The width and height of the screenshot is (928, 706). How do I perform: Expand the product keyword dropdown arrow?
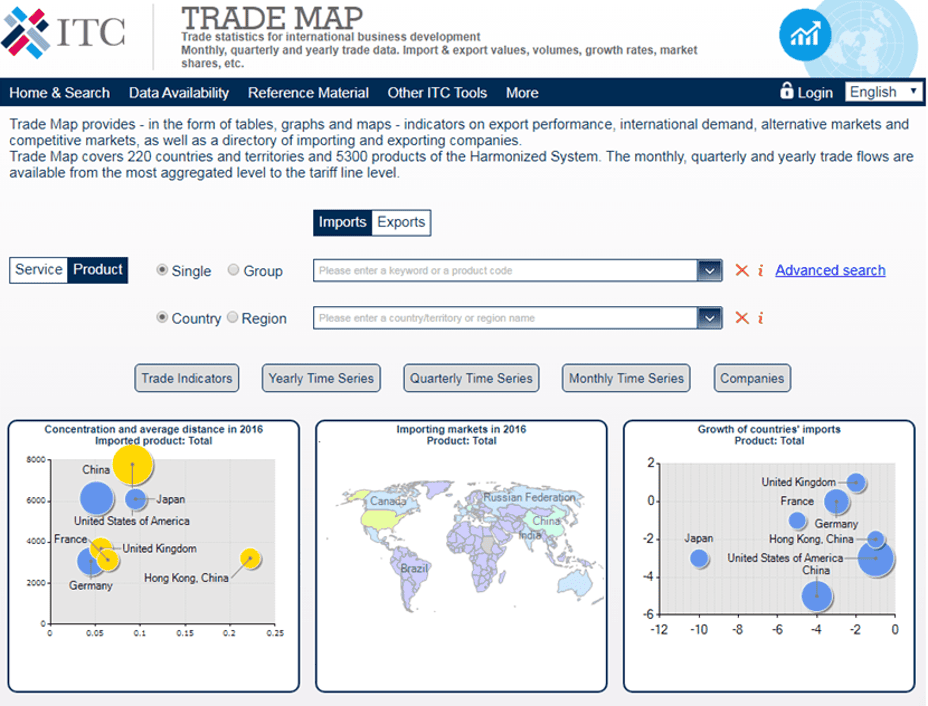click(x=709, y=270)
